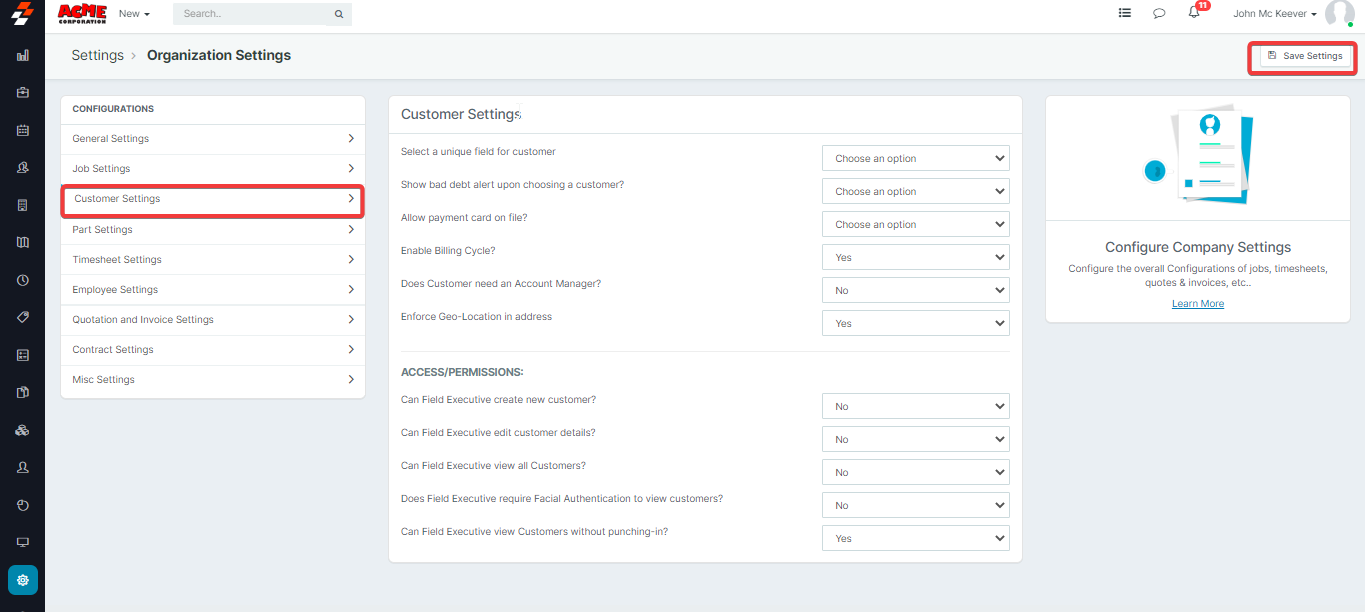The image size is (1365, 612).
Task: Click the list icon in top bar
Action: click(x=1125, y=14)
